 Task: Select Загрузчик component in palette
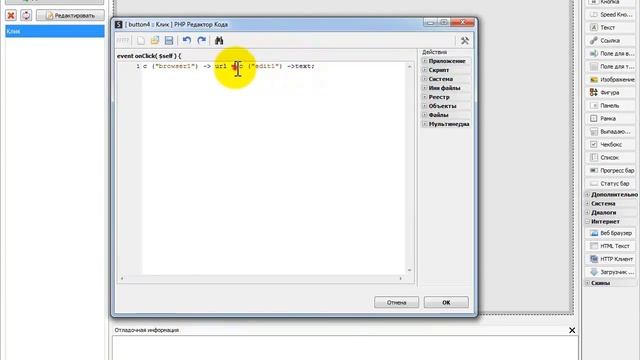click(x=610, y=272)
